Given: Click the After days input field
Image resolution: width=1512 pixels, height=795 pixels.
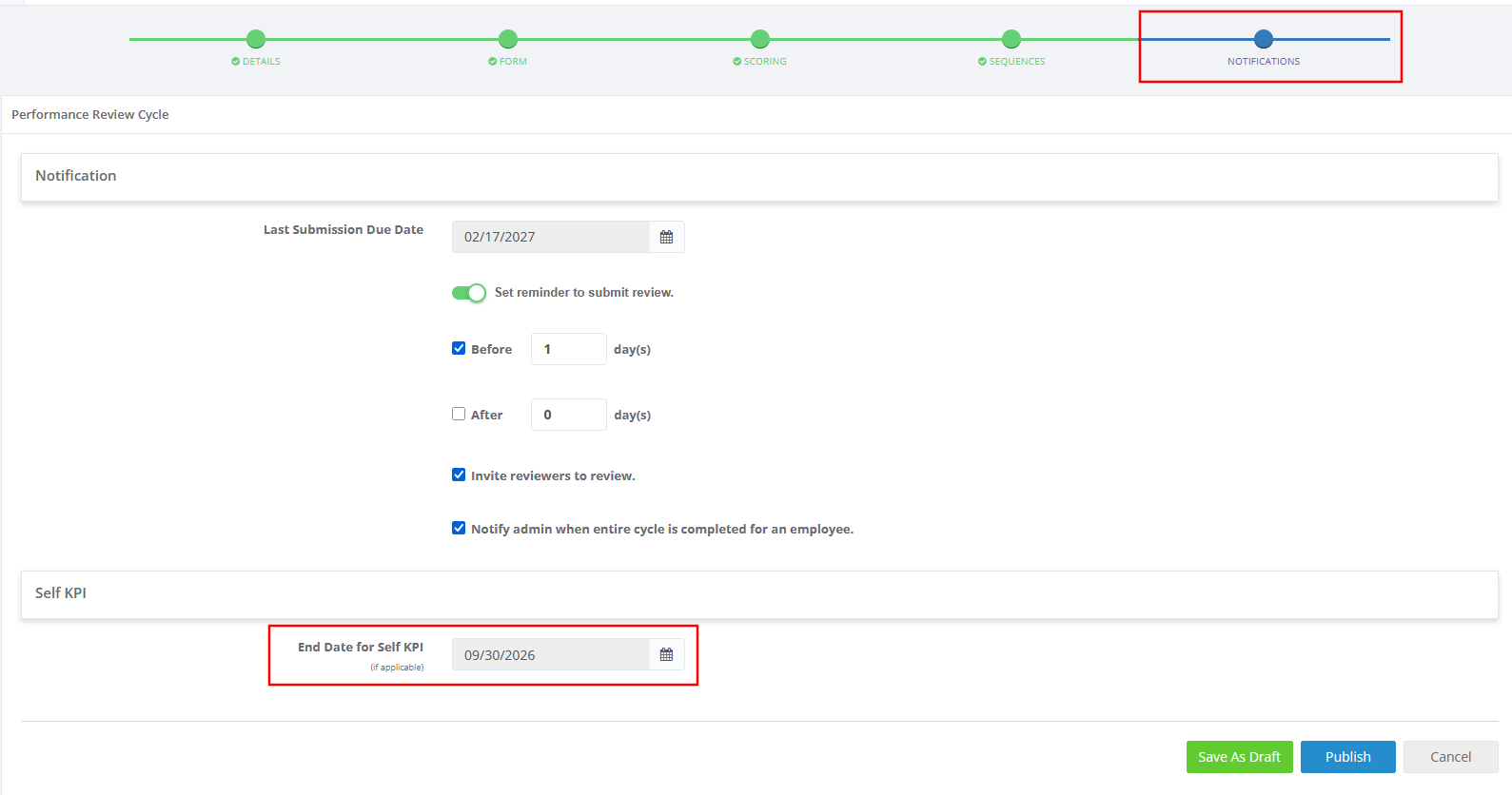Looking at the screenshot, I should [x=569, y=415].
